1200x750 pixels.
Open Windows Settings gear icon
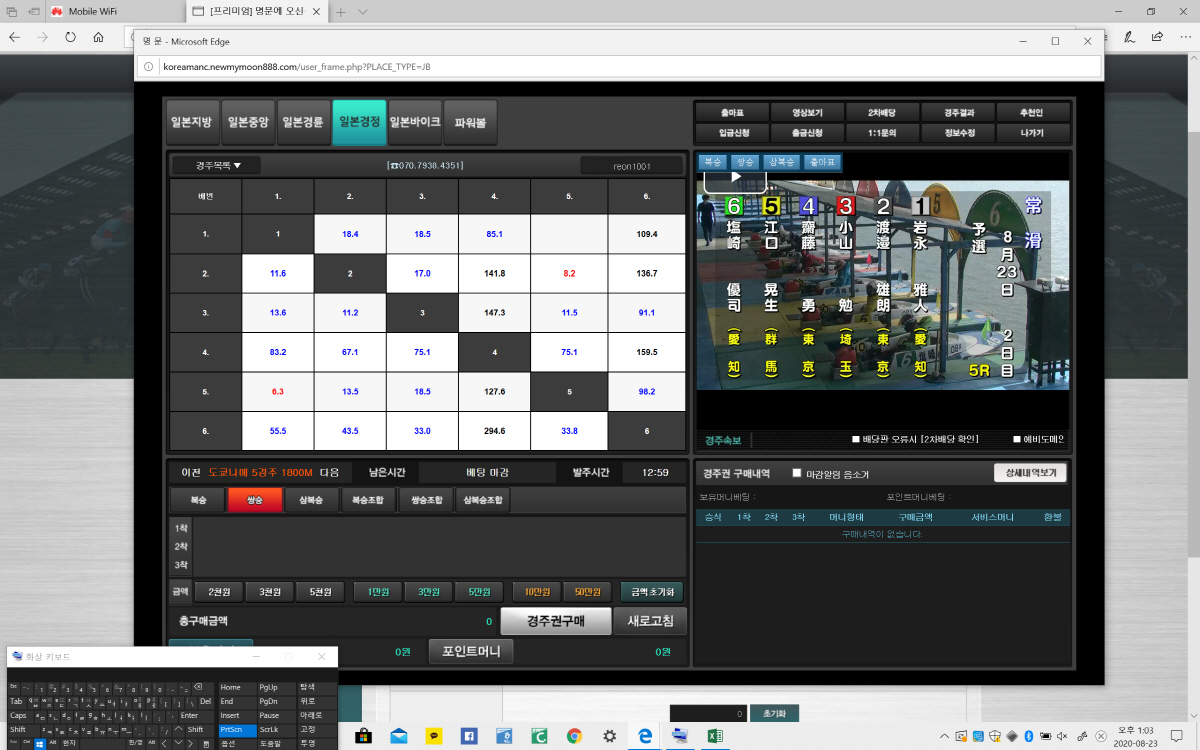coord(609,736)
